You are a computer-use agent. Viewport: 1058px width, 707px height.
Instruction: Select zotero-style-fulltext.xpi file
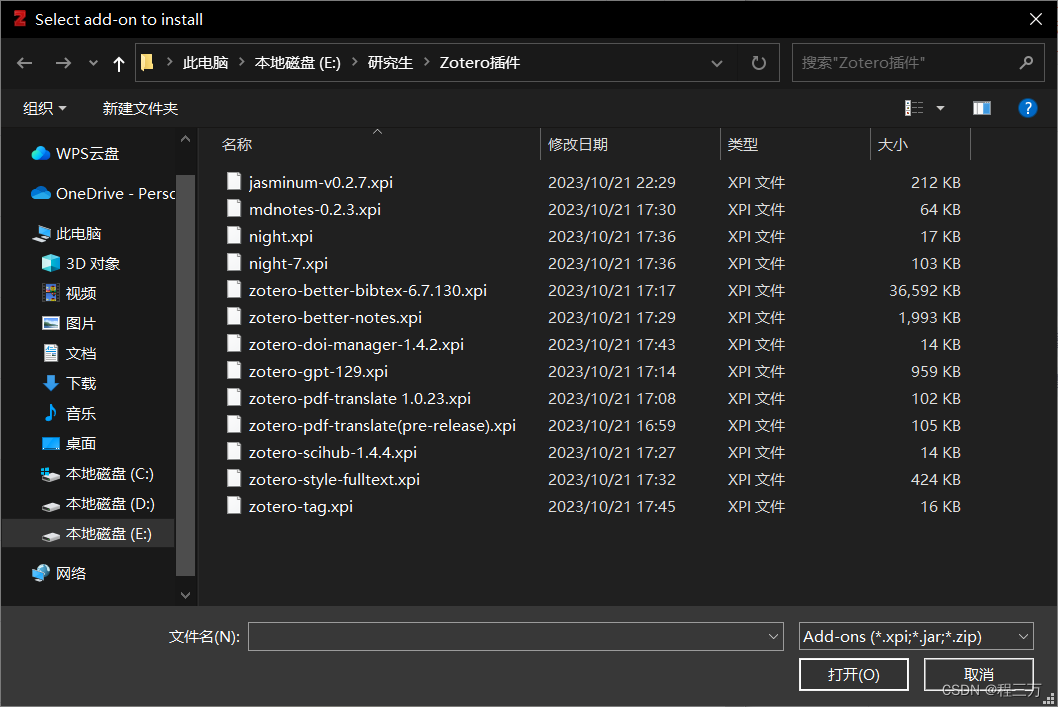(x=334, y=479)
